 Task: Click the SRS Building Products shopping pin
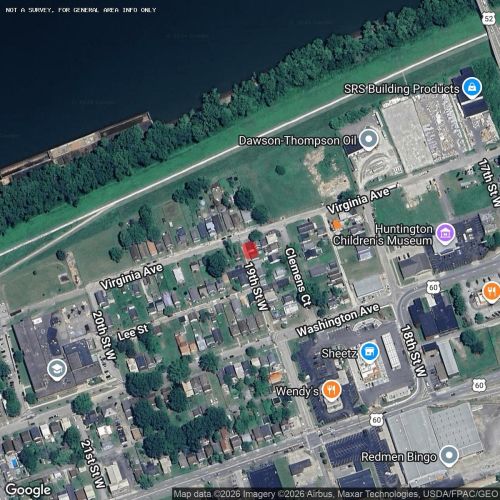[x=473, y=88]
